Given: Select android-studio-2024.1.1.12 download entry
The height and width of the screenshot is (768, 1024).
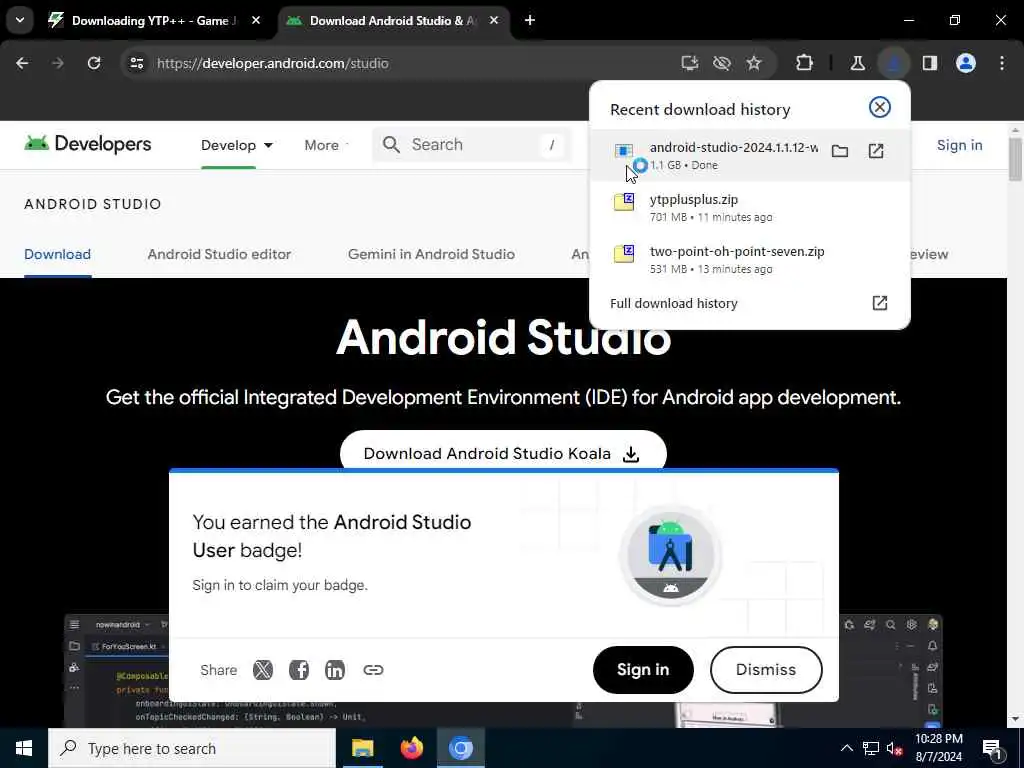Looking at the screenshot, I should tap(750, 155).
